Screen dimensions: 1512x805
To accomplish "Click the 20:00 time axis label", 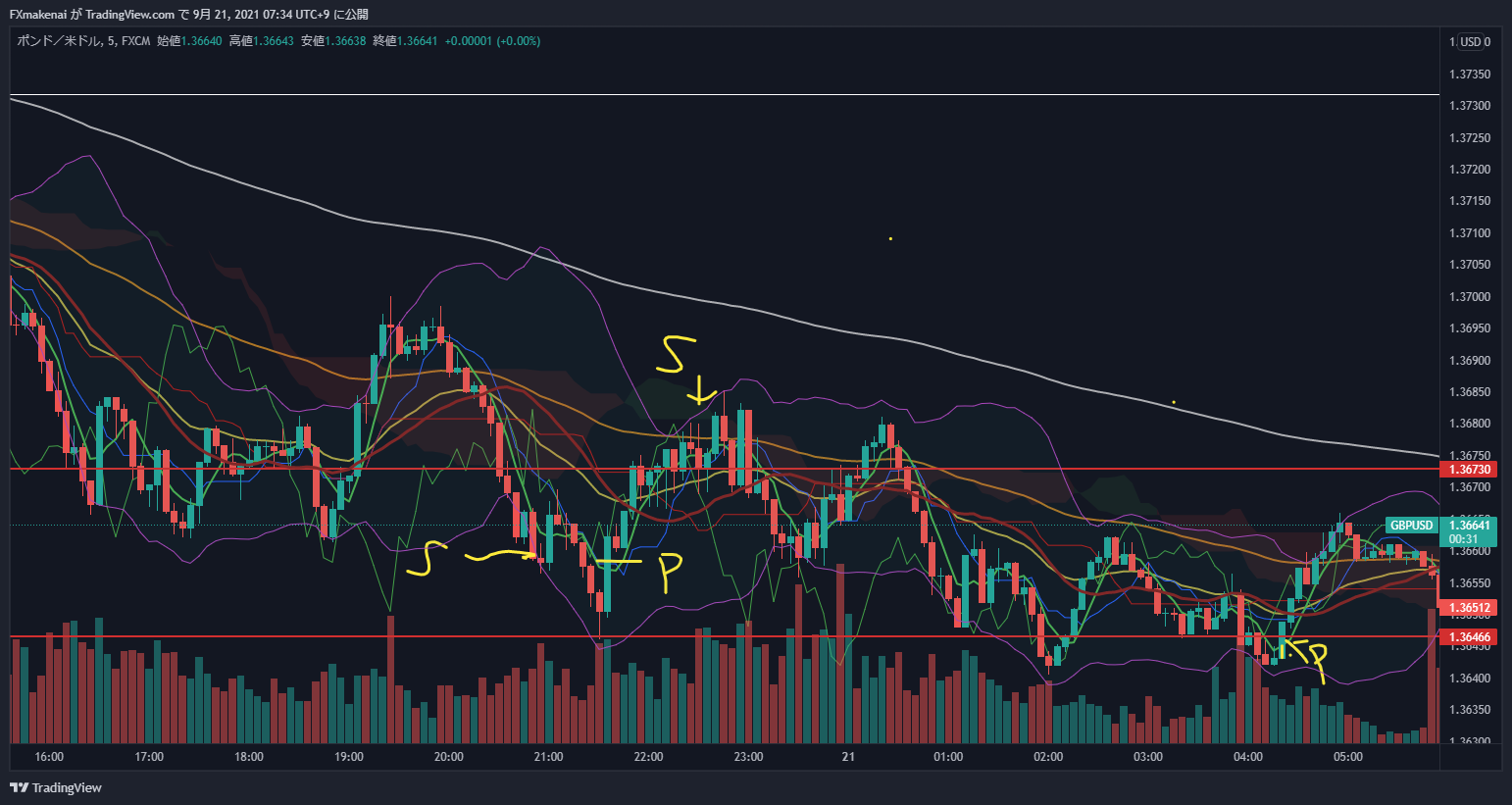I will point(449,757).
